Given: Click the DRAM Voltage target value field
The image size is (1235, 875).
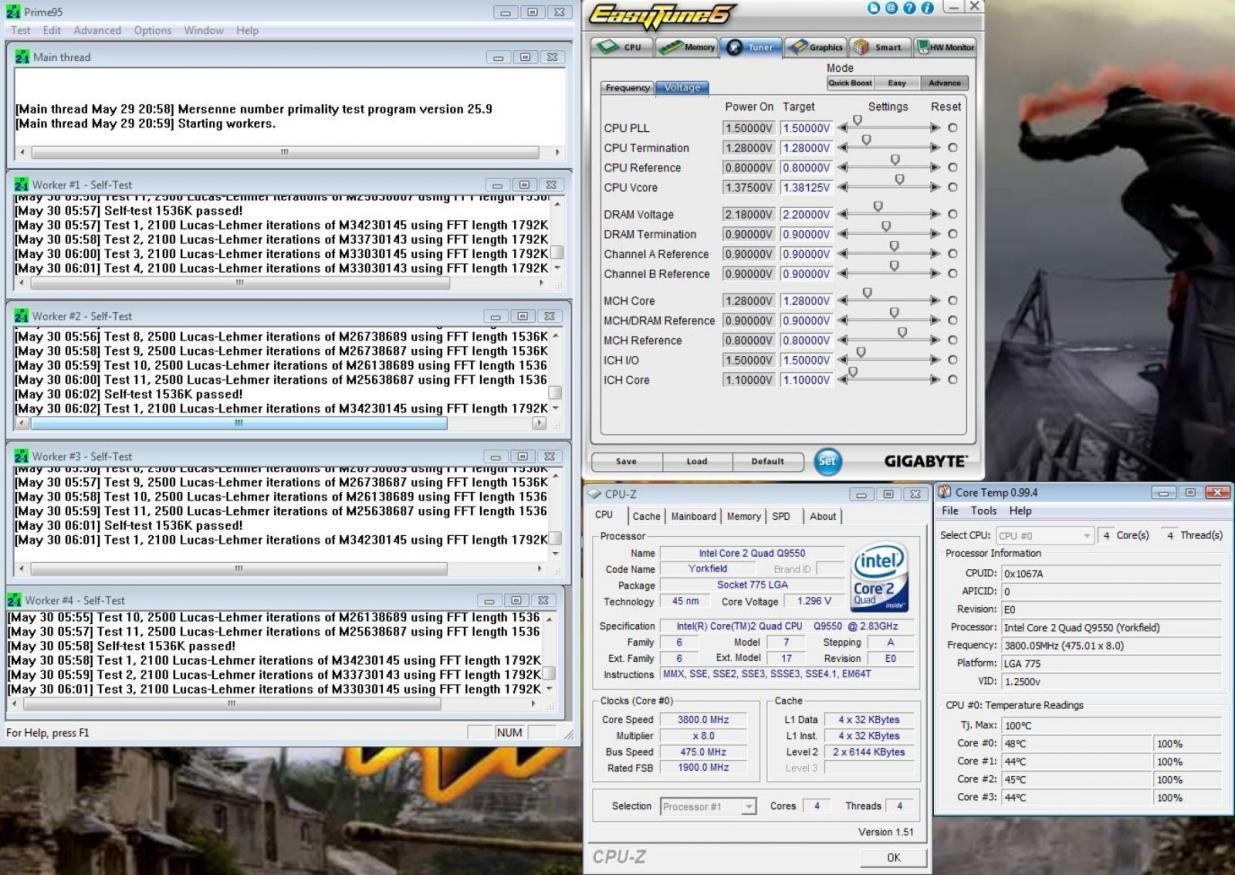Looking at the screenshot, I should point(806,215).
